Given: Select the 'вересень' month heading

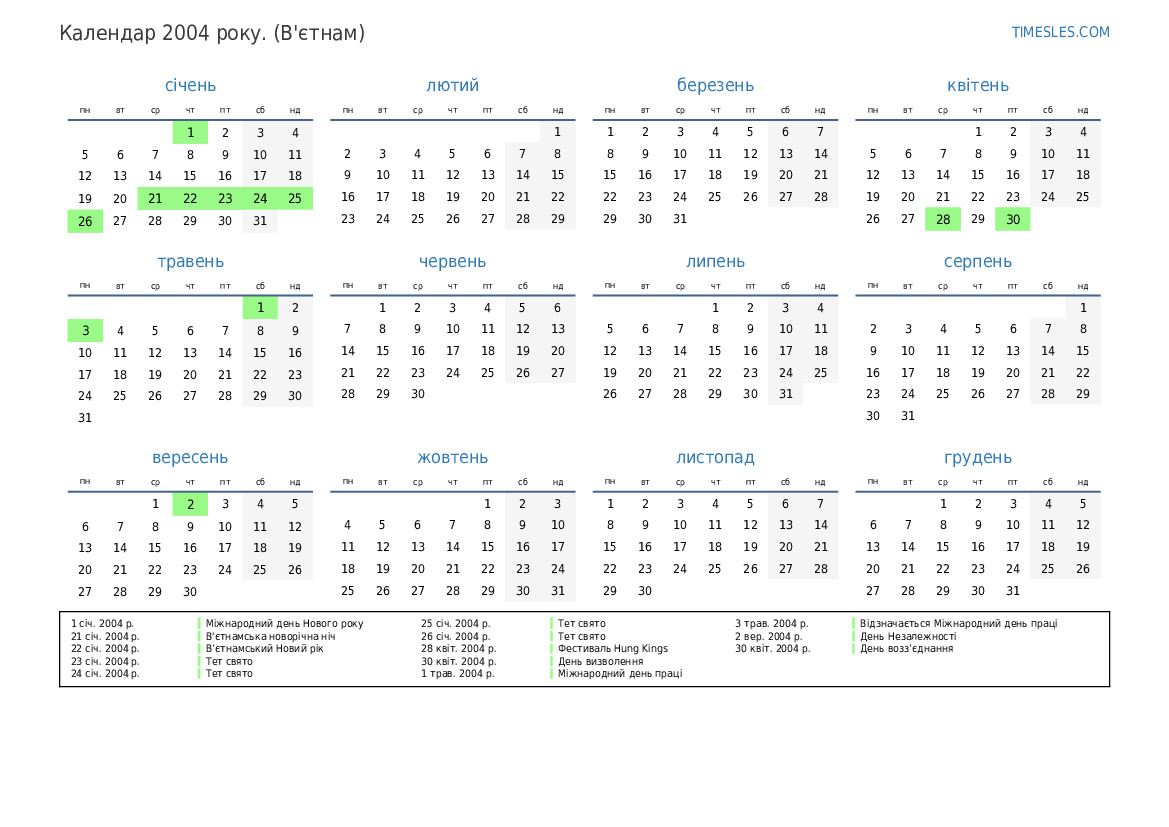Looking at the screenshot, I should click(x=190, y=458).
